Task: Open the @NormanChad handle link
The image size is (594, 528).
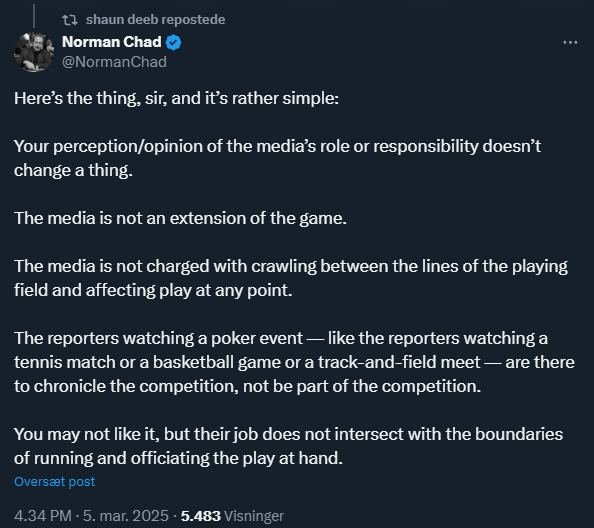Action: pyautogui.click(x=114, y=62)
